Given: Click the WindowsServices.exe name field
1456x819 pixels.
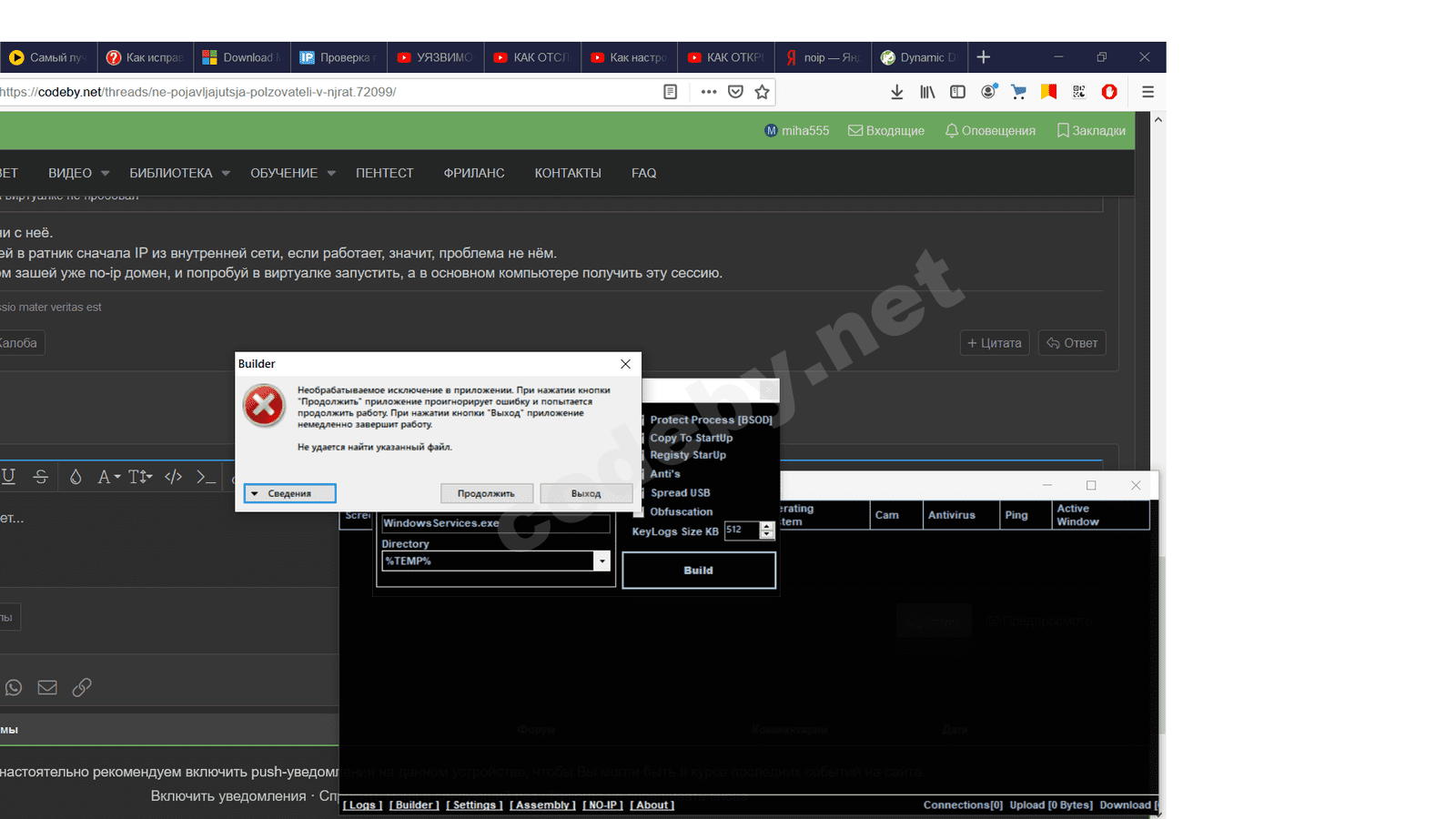Looking at the screenshot, I should (x=496, y=523).
